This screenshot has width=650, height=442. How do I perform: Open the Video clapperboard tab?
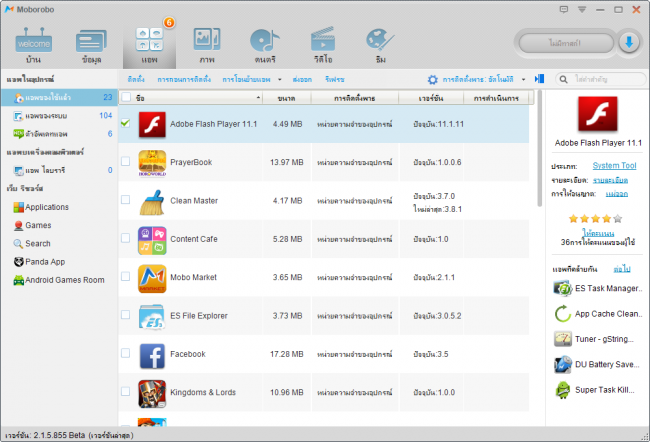[x=323, y=45]
